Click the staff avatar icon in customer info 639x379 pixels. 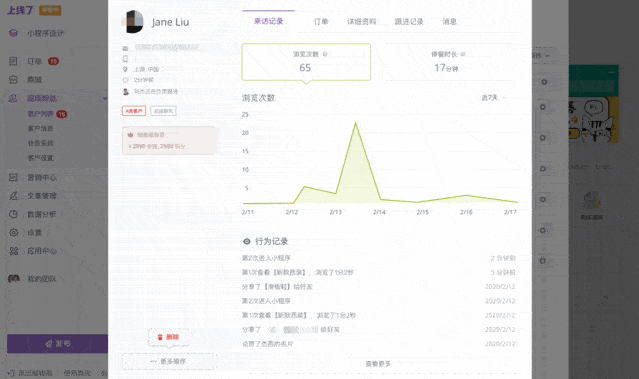point(126,92)
